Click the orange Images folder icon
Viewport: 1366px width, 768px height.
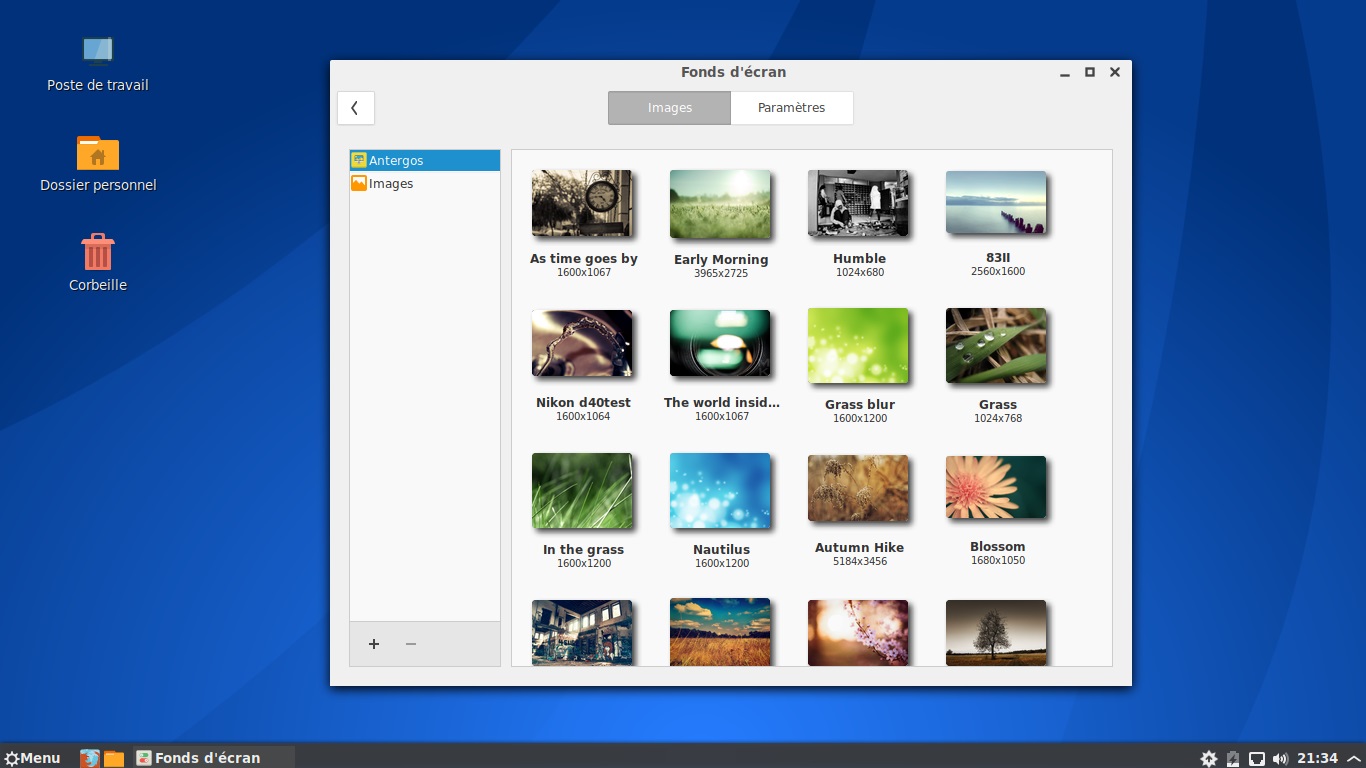(359, 184)
